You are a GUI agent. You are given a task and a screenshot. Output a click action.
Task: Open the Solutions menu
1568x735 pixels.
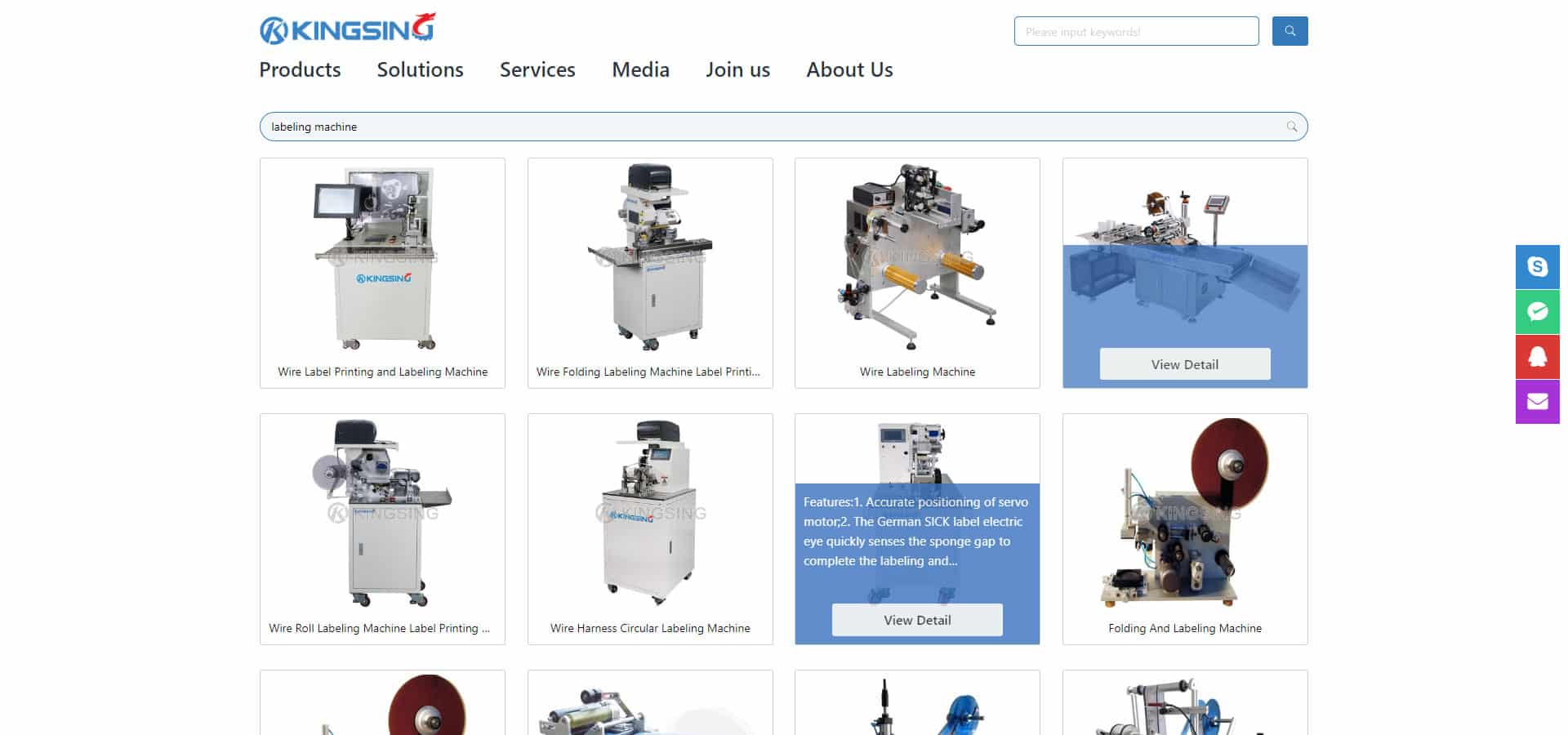[420, 70]
